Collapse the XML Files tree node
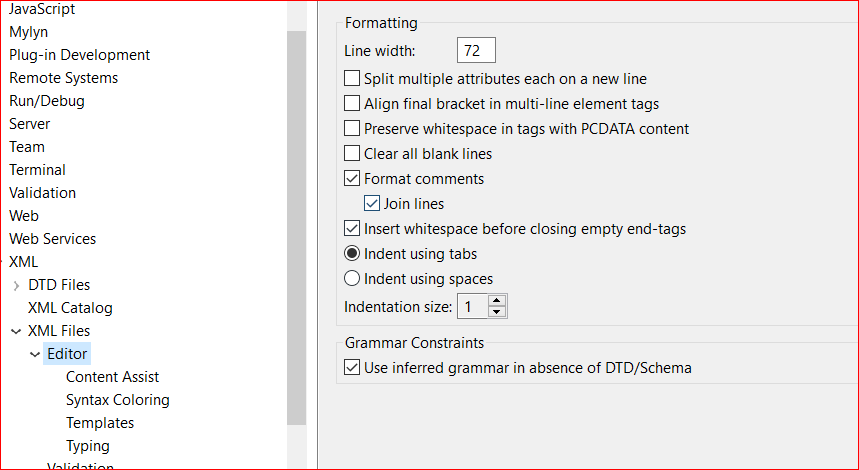 (x=17, y=332)
